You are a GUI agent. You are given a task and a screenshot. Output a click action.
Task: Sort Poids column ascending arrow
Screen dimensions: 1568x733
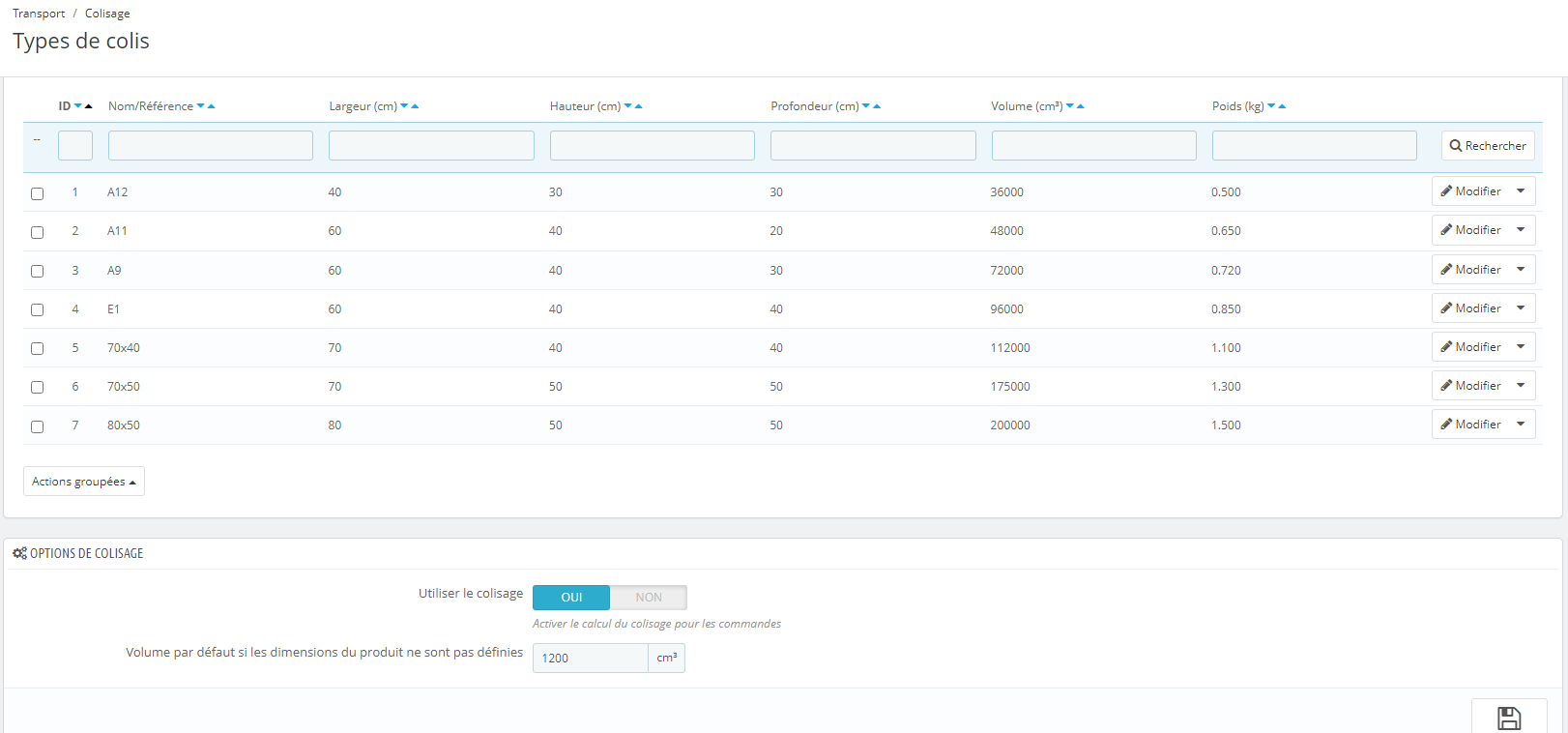[x=1282, y=106]
